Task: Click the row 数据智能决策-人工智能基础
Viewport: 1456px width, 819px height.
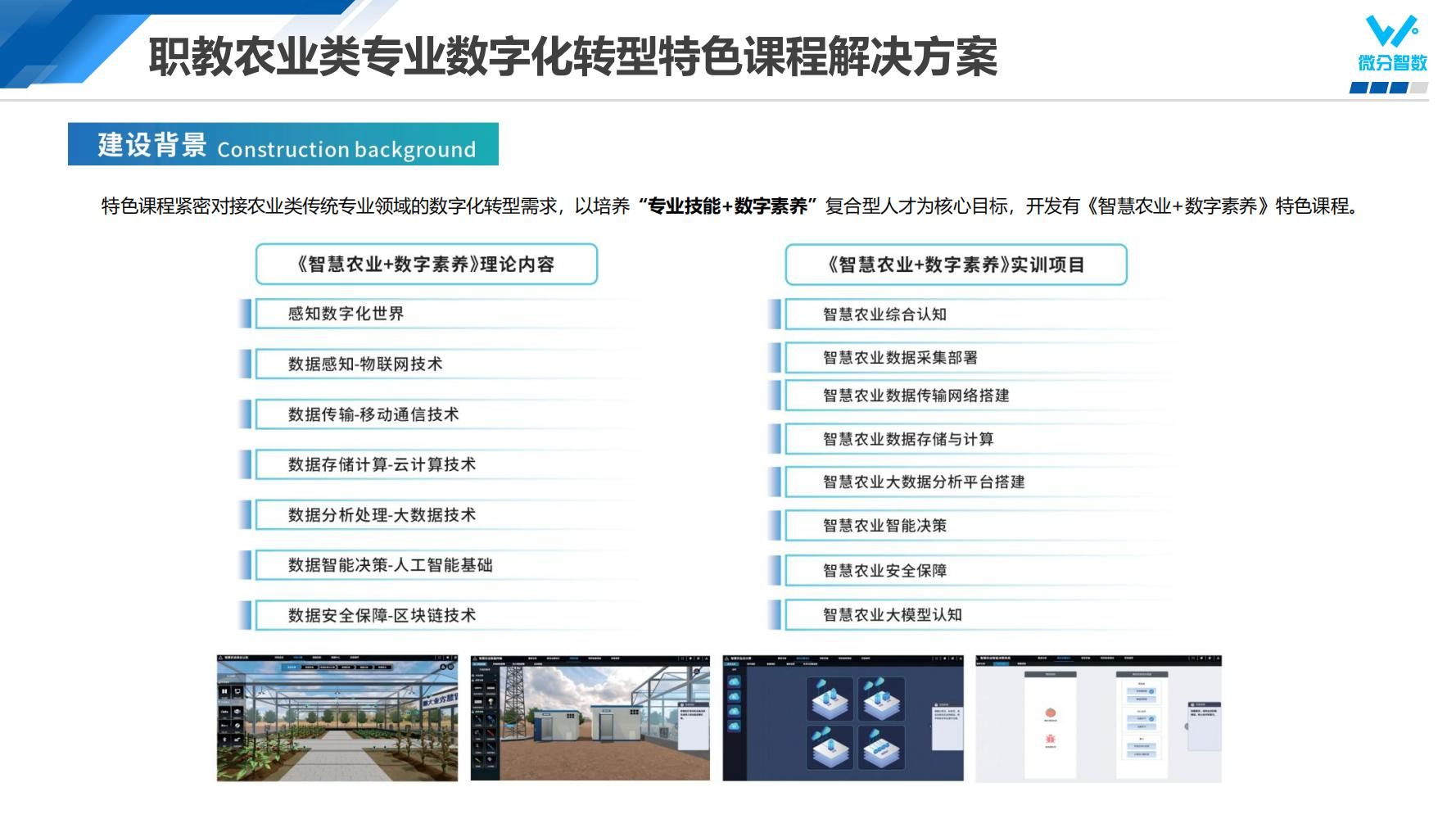Action: tap(438, 565)
